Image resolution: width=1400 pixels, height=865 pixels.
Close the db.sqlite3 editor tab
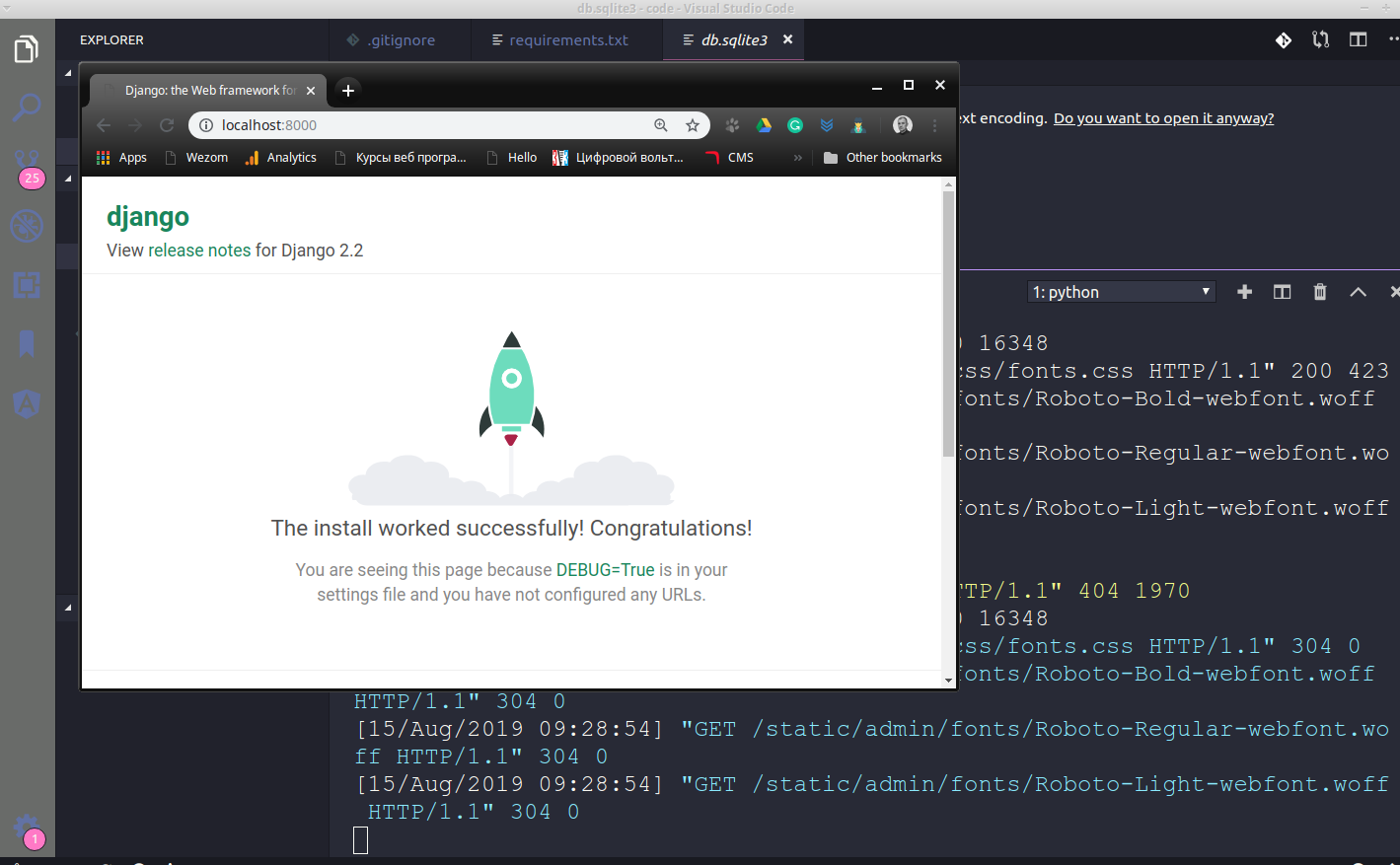coord(787,39)
